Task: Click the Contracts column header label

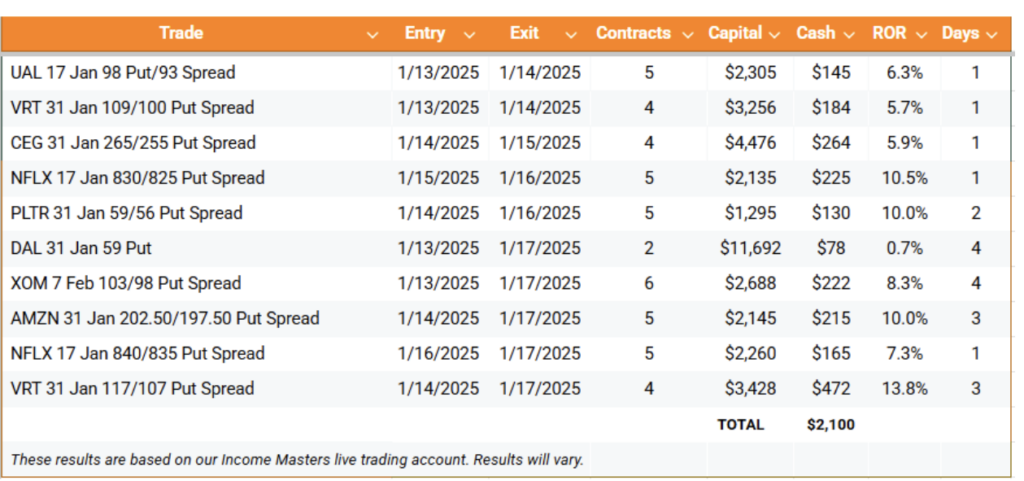Action: tap(633, 33)
